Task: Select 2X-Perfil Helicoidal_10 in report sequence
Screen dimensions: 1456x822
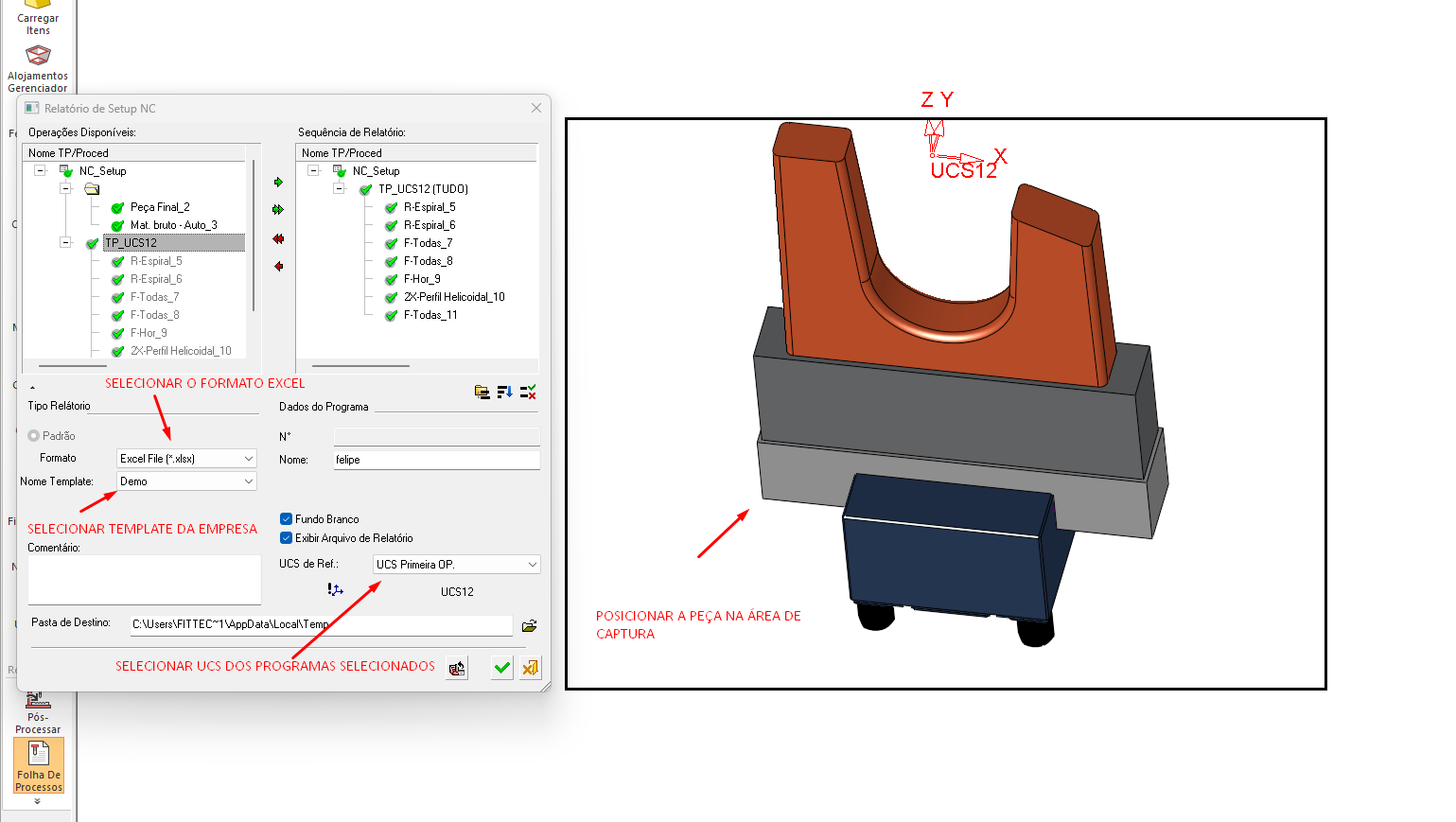Action: point(454,297)
